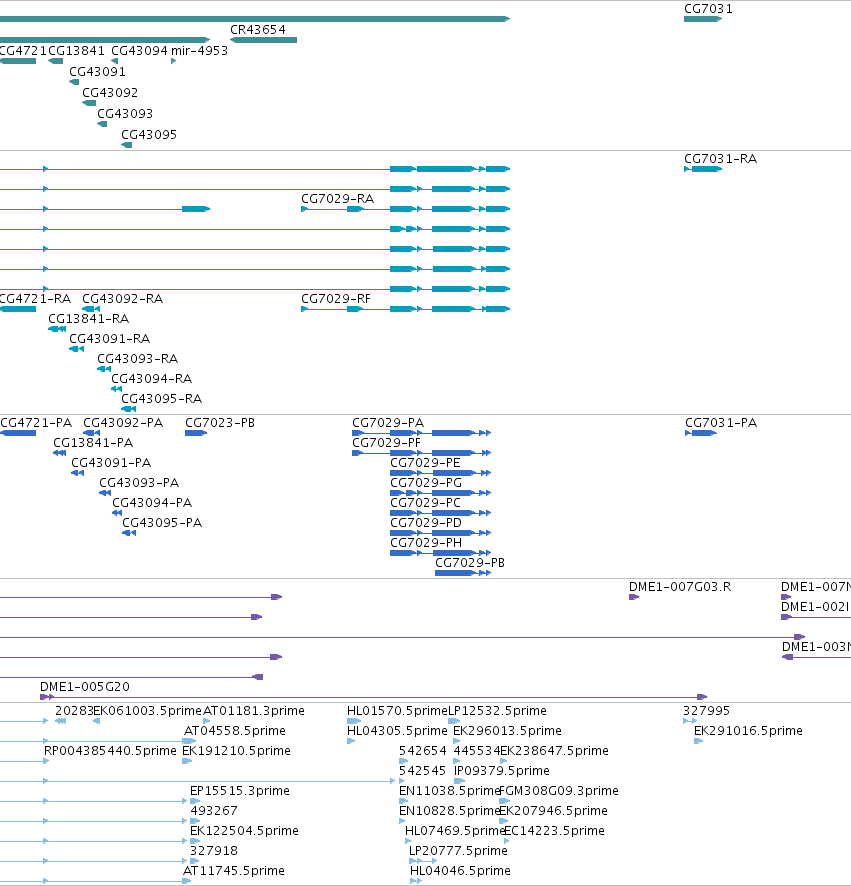The height and width of the screenshot is (886, 851).
Task: Select the CG7029-PH protein label
Action: click(426, 543)
